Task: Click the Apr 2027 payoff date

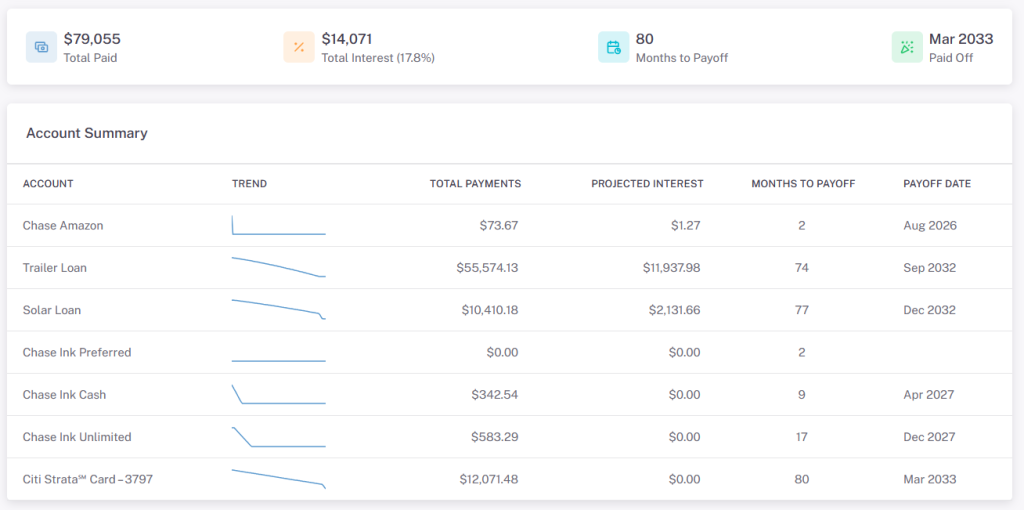Action: coord(929,394)
